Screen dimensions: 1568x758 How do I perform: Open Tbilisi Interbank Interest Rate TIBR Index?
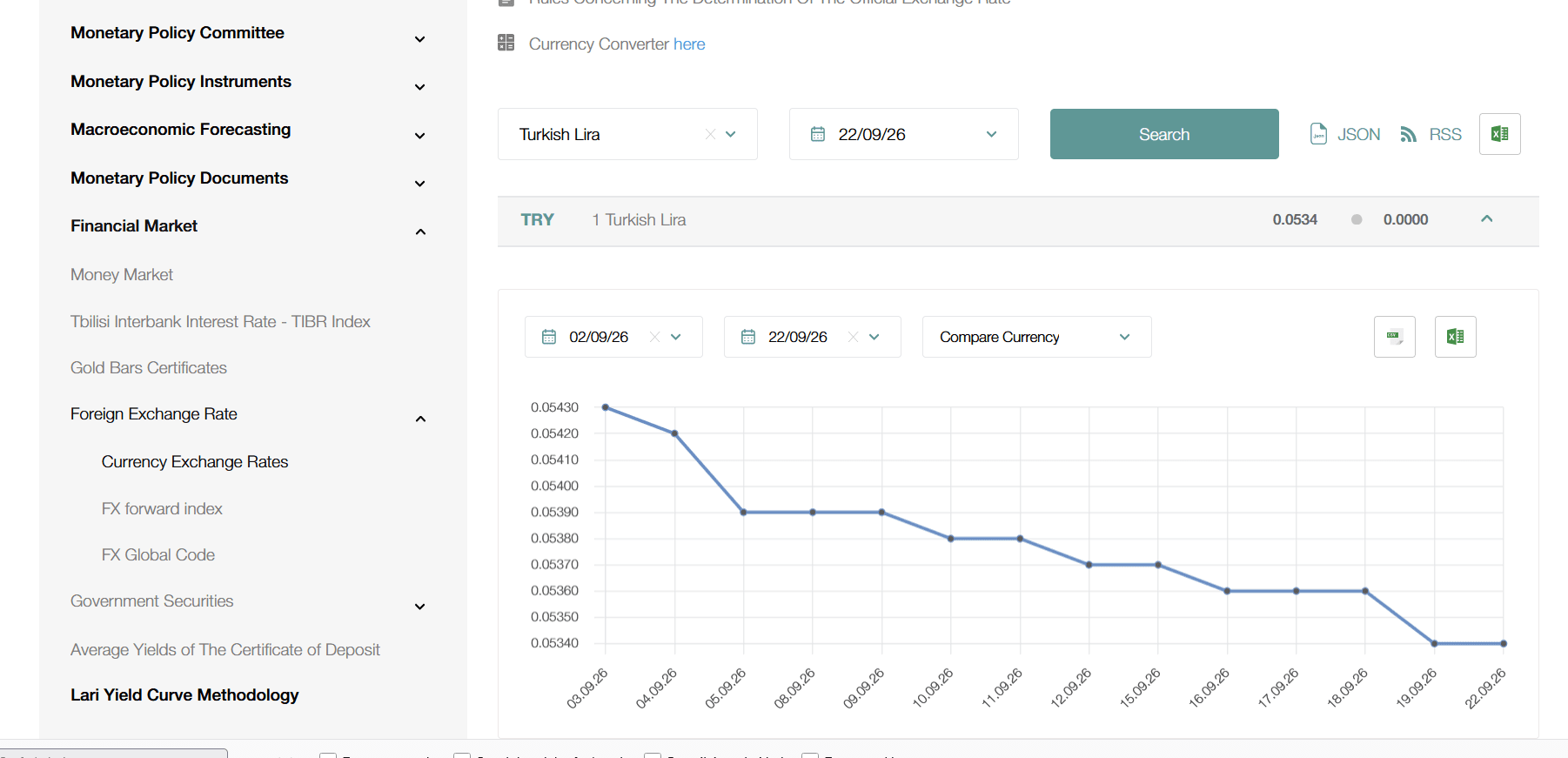click(x=220, y=321)
